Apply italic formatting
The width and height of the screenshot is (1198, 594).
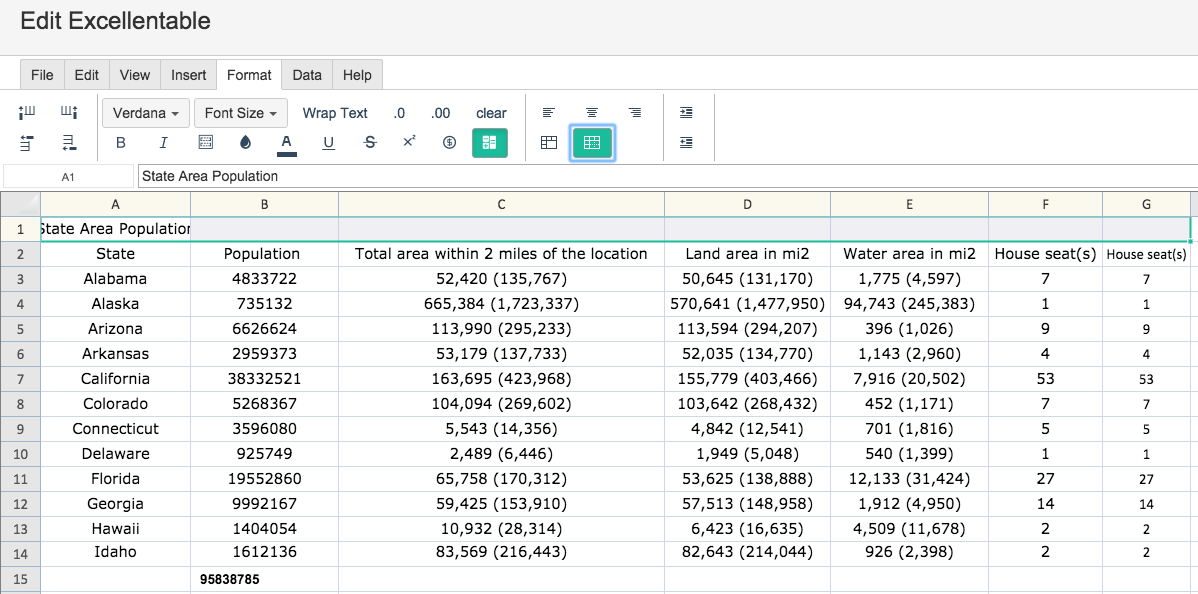(x=163, y=142)
